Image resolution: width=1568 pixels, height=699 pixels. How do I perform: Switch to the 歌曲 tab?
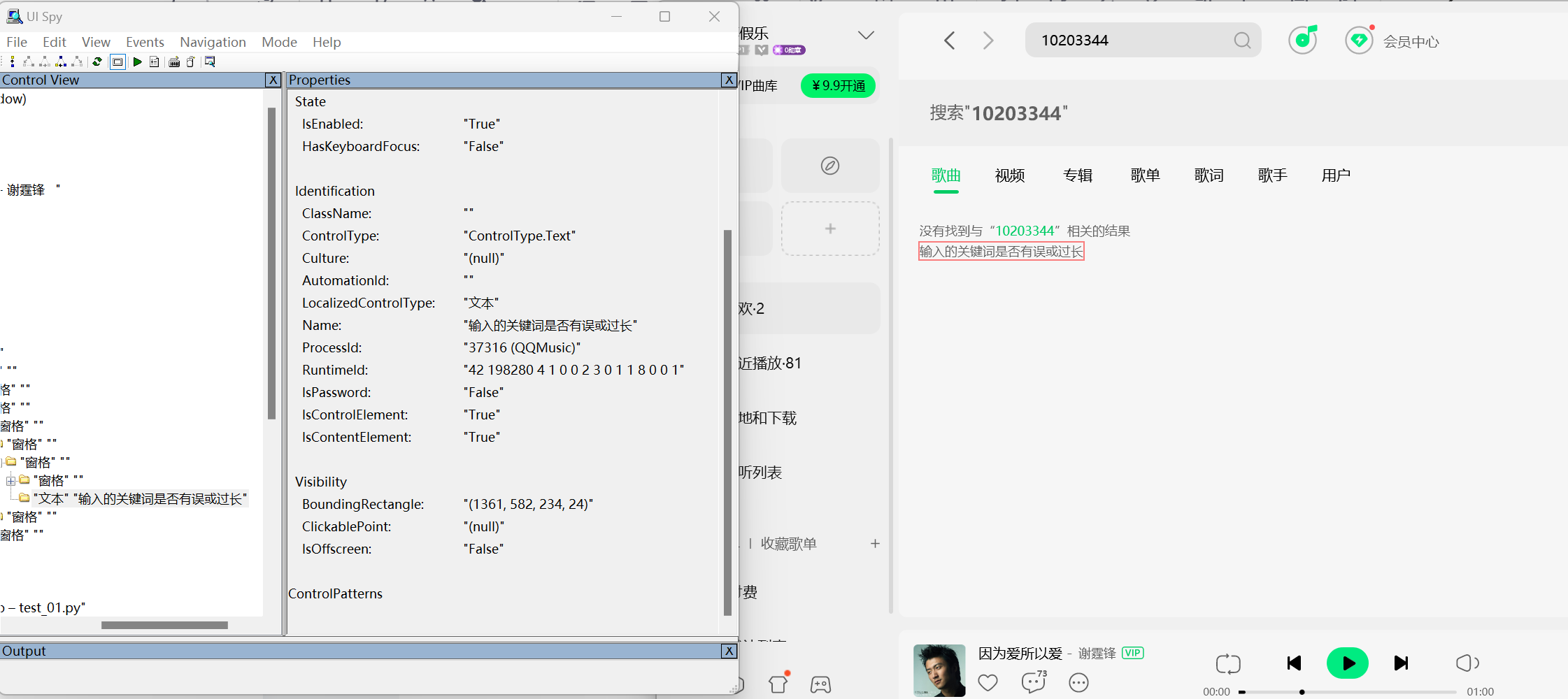tap(946, 175)
